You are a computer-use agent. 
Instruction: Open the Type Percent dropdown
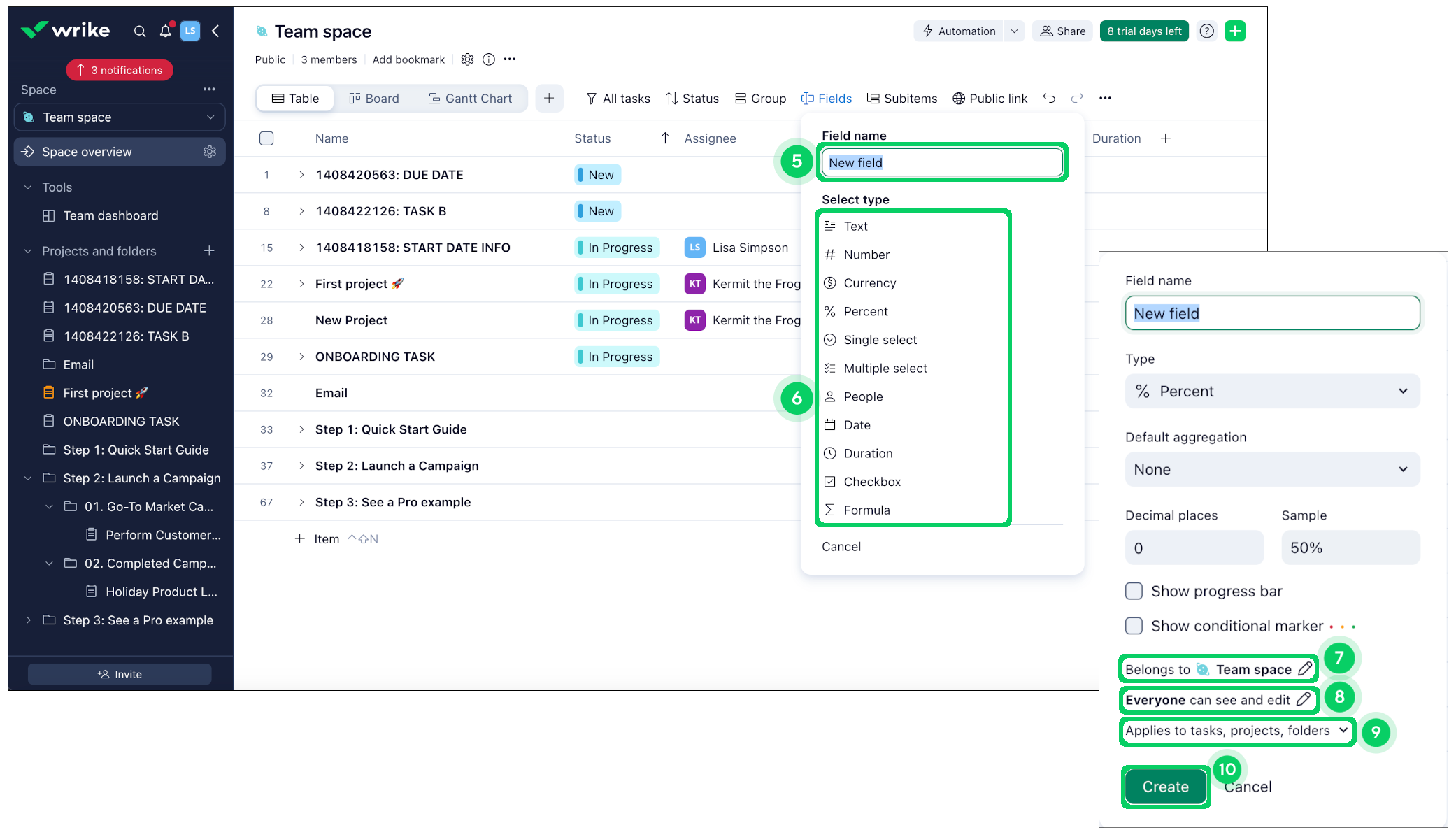[x=1272, y=391]
